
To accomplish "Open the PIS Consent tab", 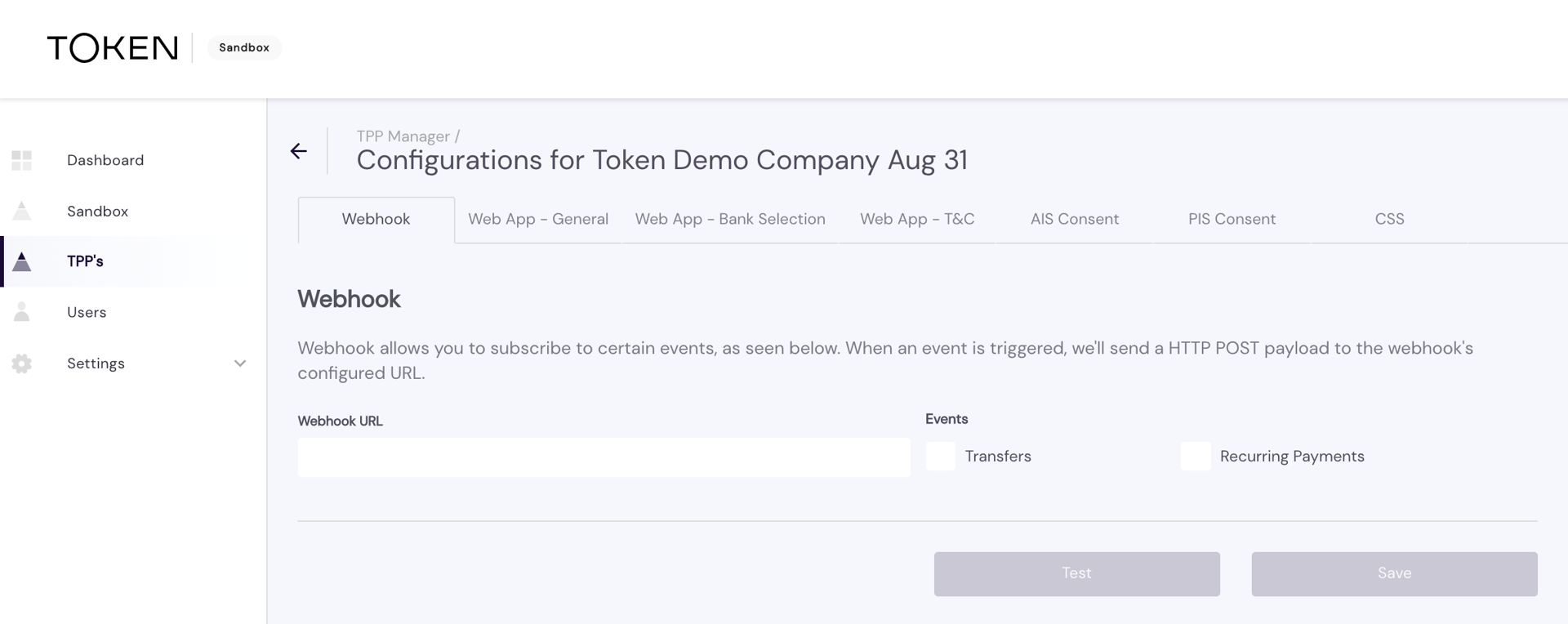I will click(x=1232, y=219).
